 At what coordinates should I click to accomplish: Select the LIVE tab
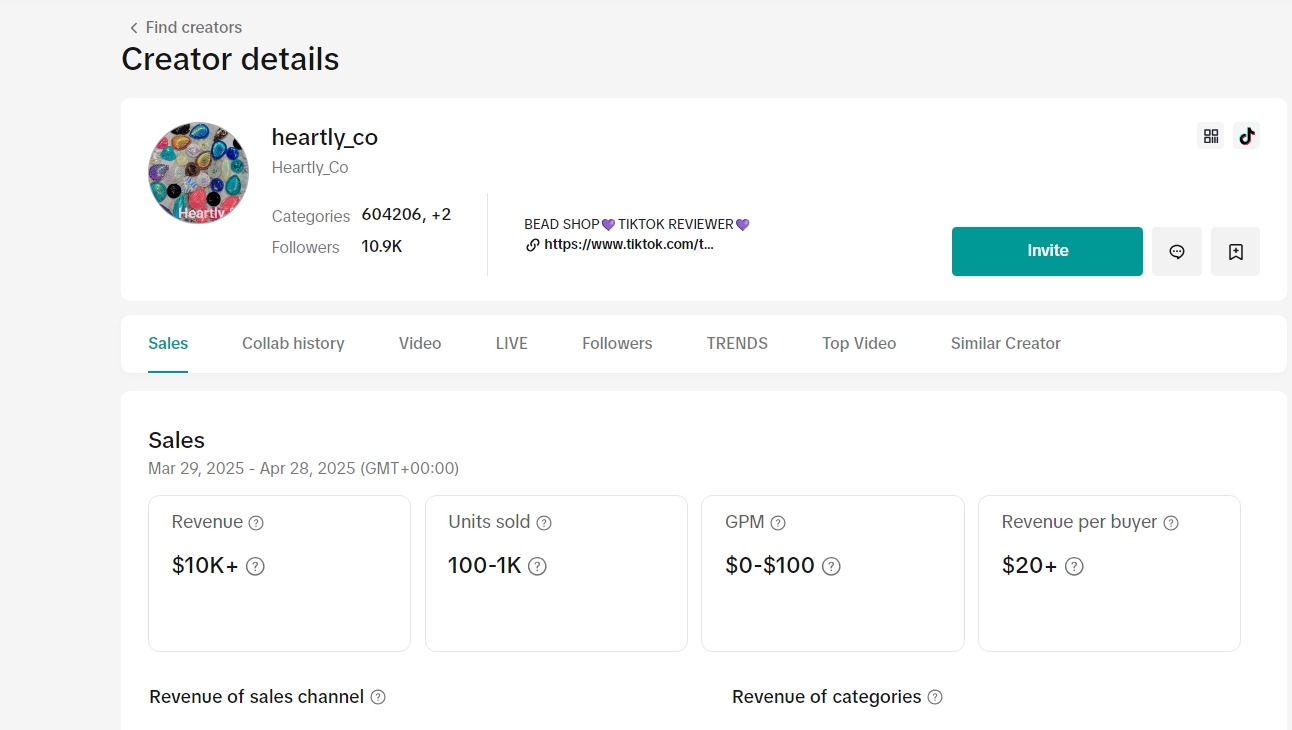(x=511, y=343)
